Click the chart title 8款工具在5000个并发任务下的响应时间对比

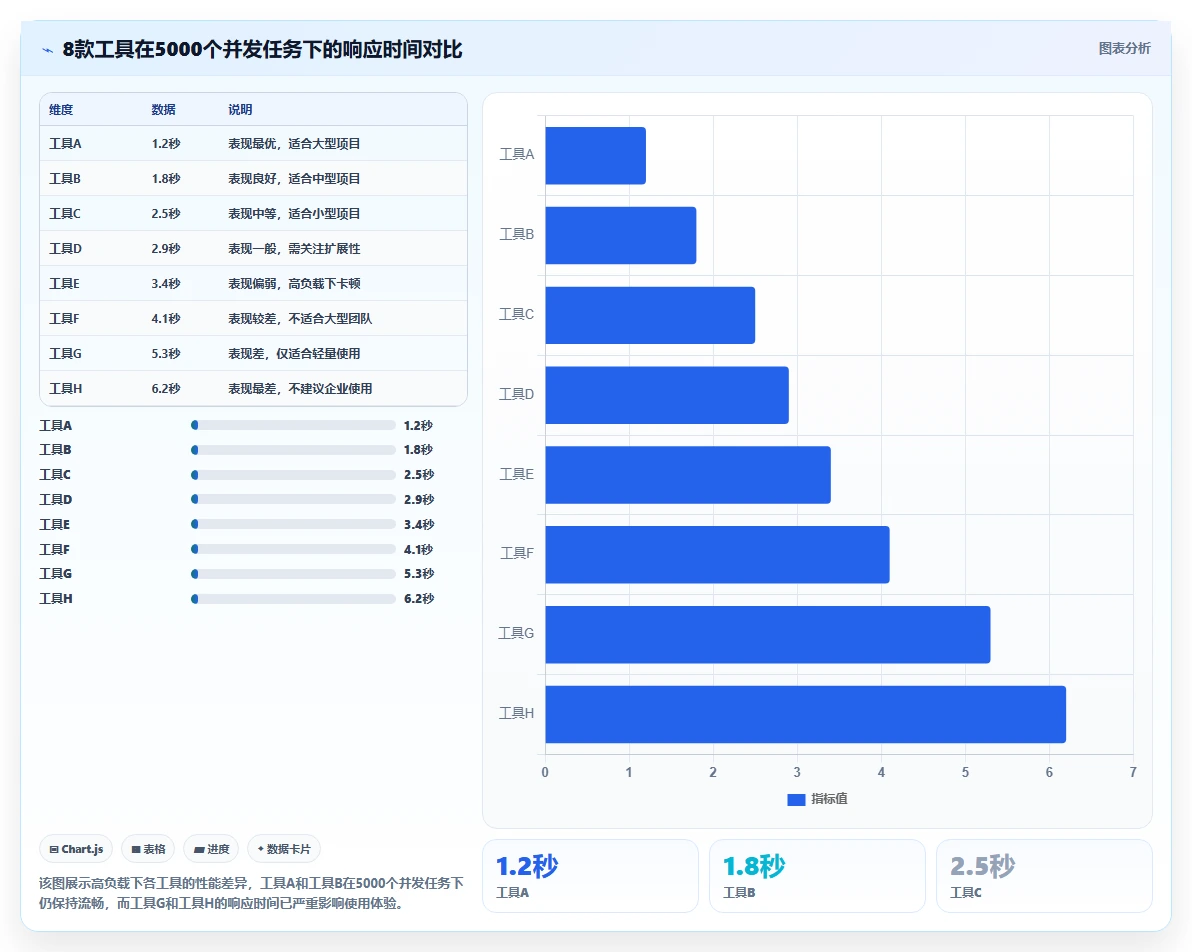coord(262,49)
